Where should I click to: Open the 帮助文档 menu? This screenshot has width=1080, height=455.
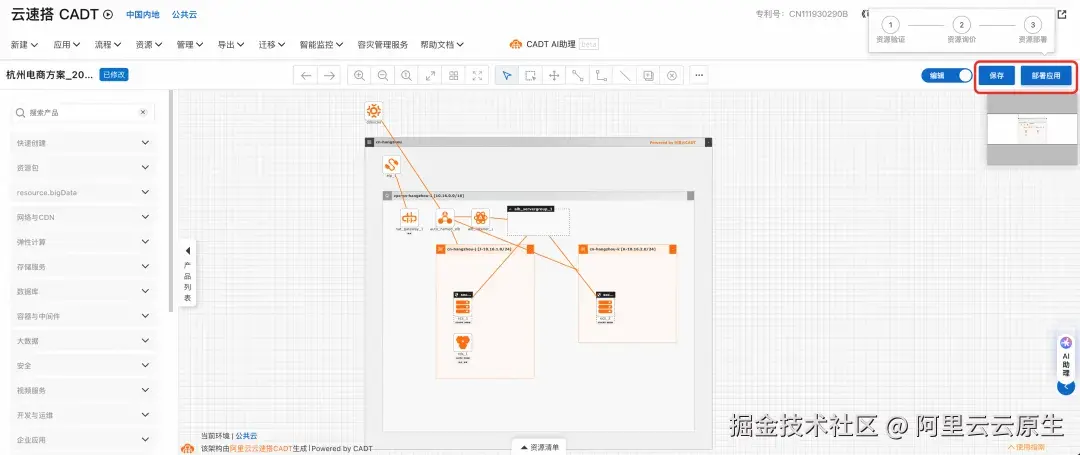click(442, 45)
